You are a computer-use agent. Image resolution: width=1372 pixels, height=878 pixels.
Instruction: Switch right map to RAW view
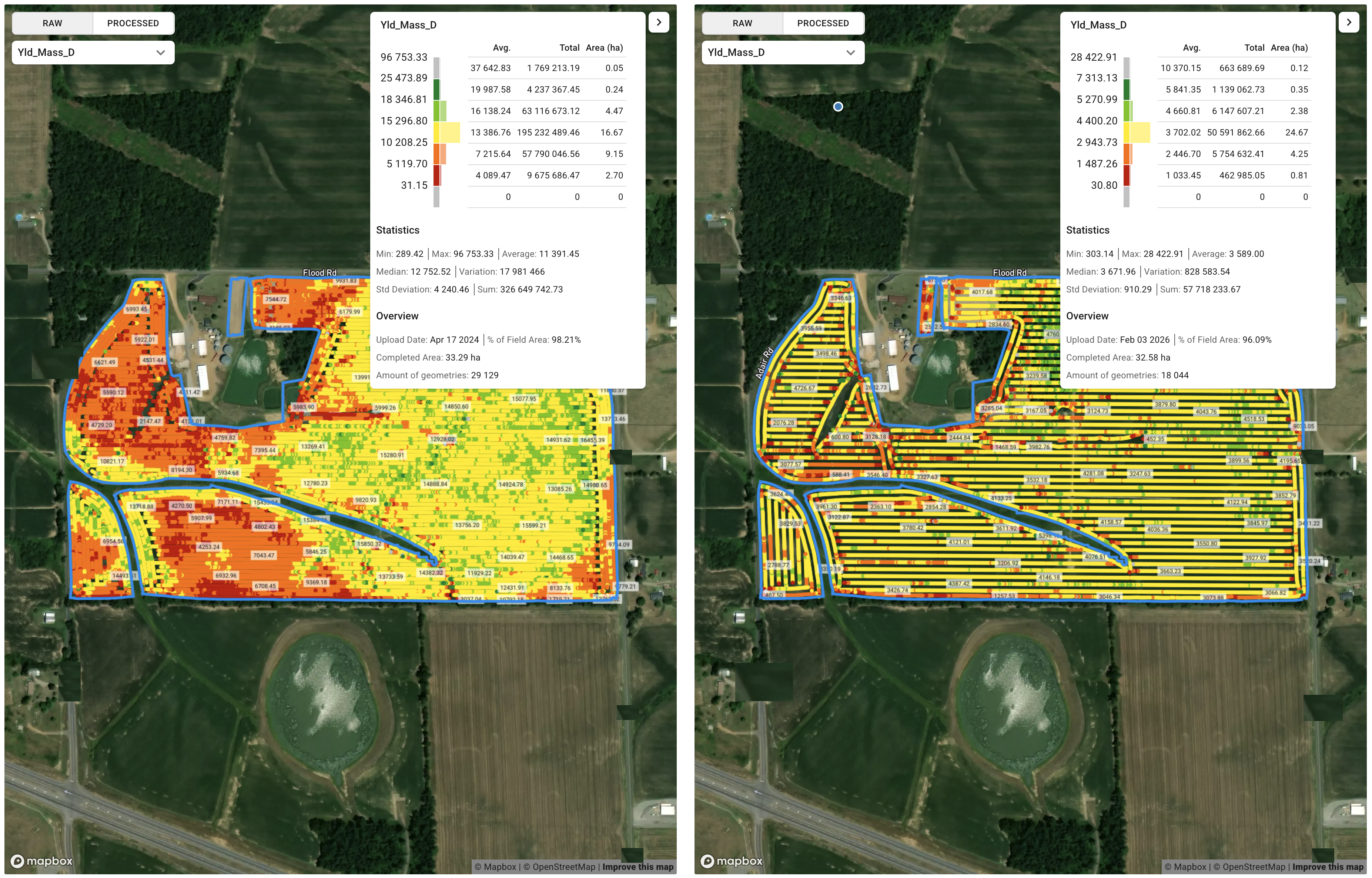coord(742,23)
